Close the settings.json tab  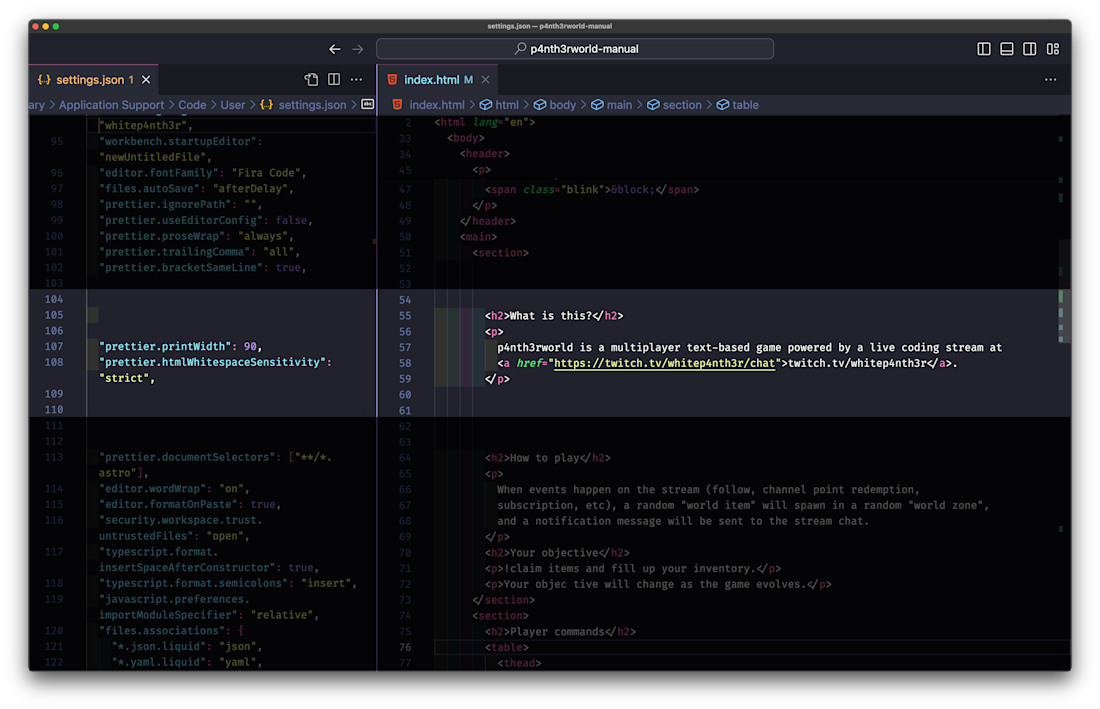146,80
